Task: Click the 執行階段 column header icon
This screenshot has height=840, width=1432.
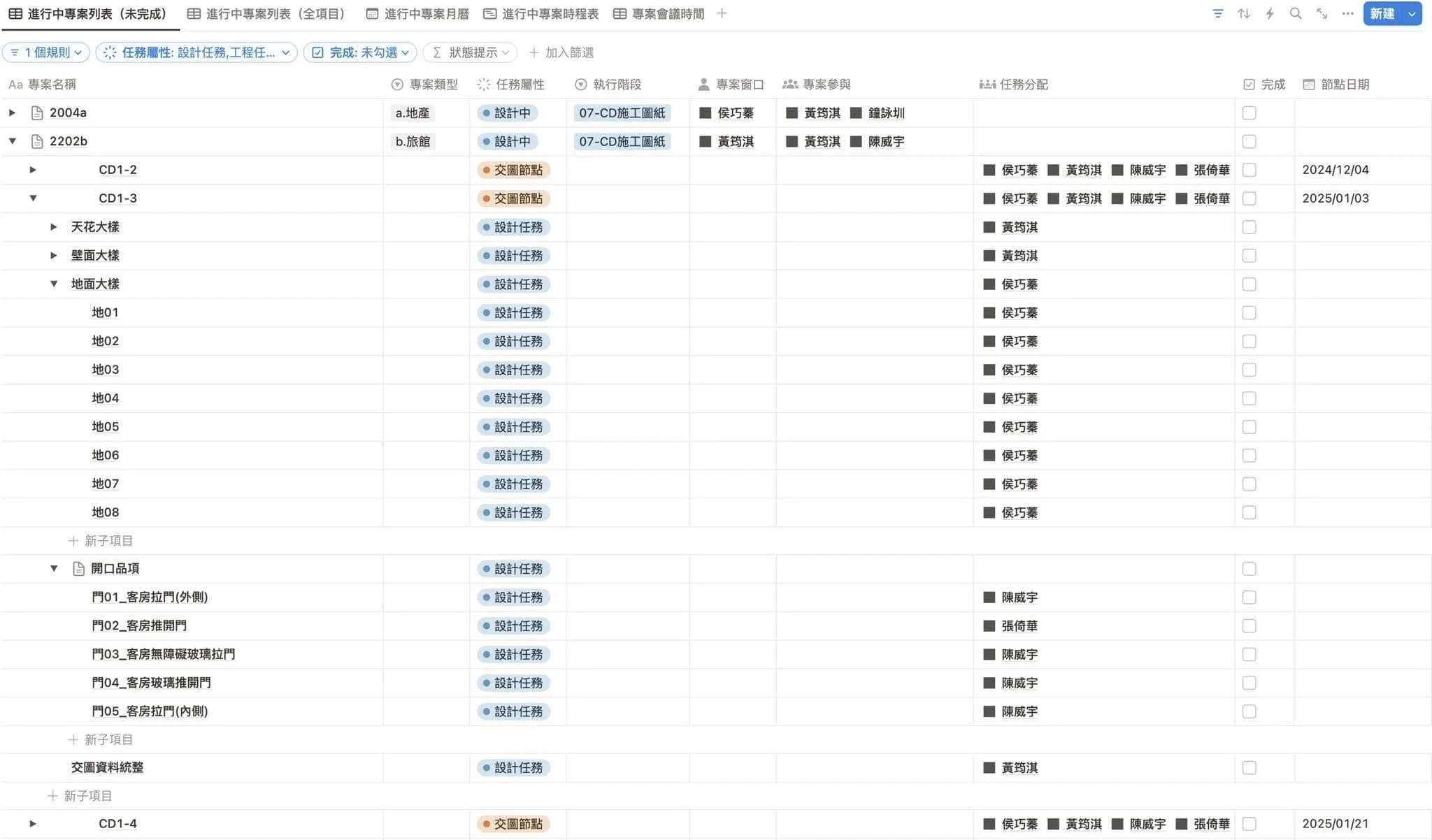Action: click(x=580, y=85)
